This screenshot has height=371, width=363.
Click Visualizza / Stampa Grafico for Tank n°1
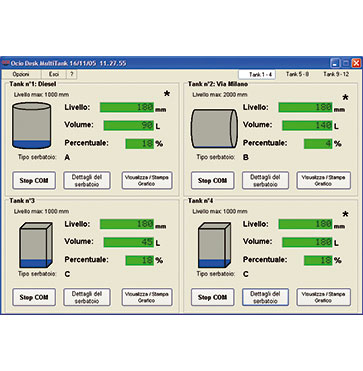pyautogui.click(x=147, y=181)
